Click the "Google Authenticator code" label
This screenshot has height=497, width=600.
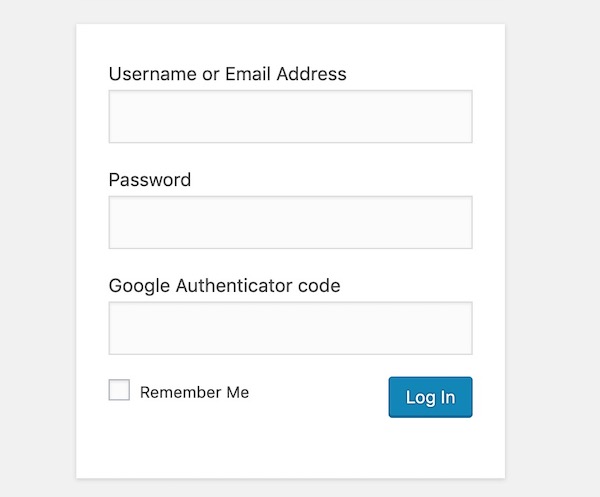(x=224, y=286)
